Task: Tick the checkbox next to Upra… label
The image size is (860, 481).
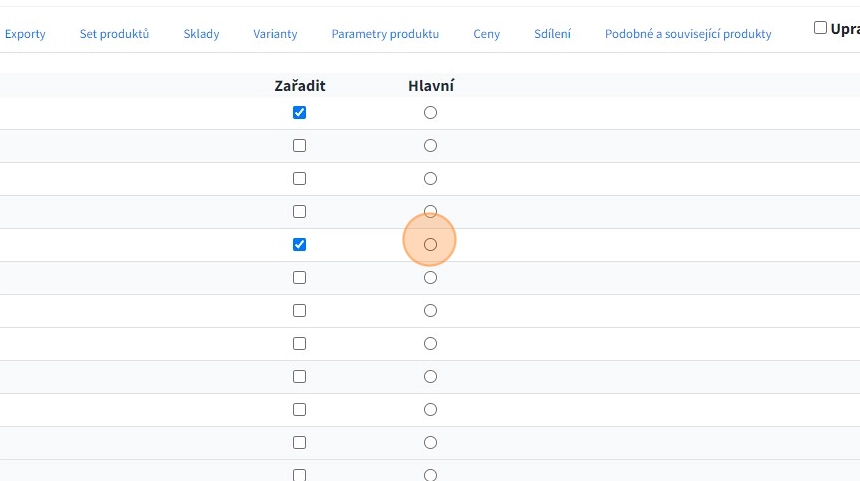Action: click(x=820, y=28)
